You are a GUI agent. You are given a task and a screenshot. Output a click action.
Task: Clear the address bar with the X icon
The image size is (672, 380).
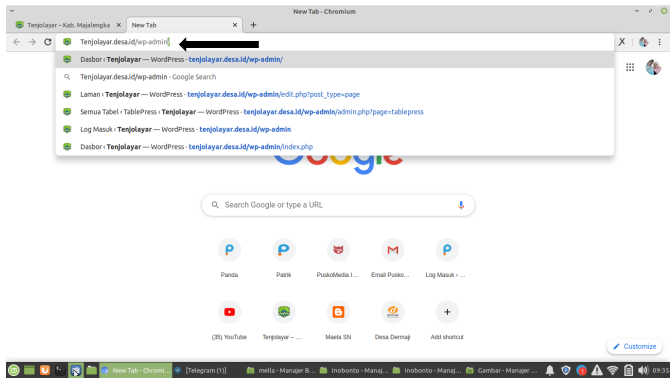click(x=622, y=42)
